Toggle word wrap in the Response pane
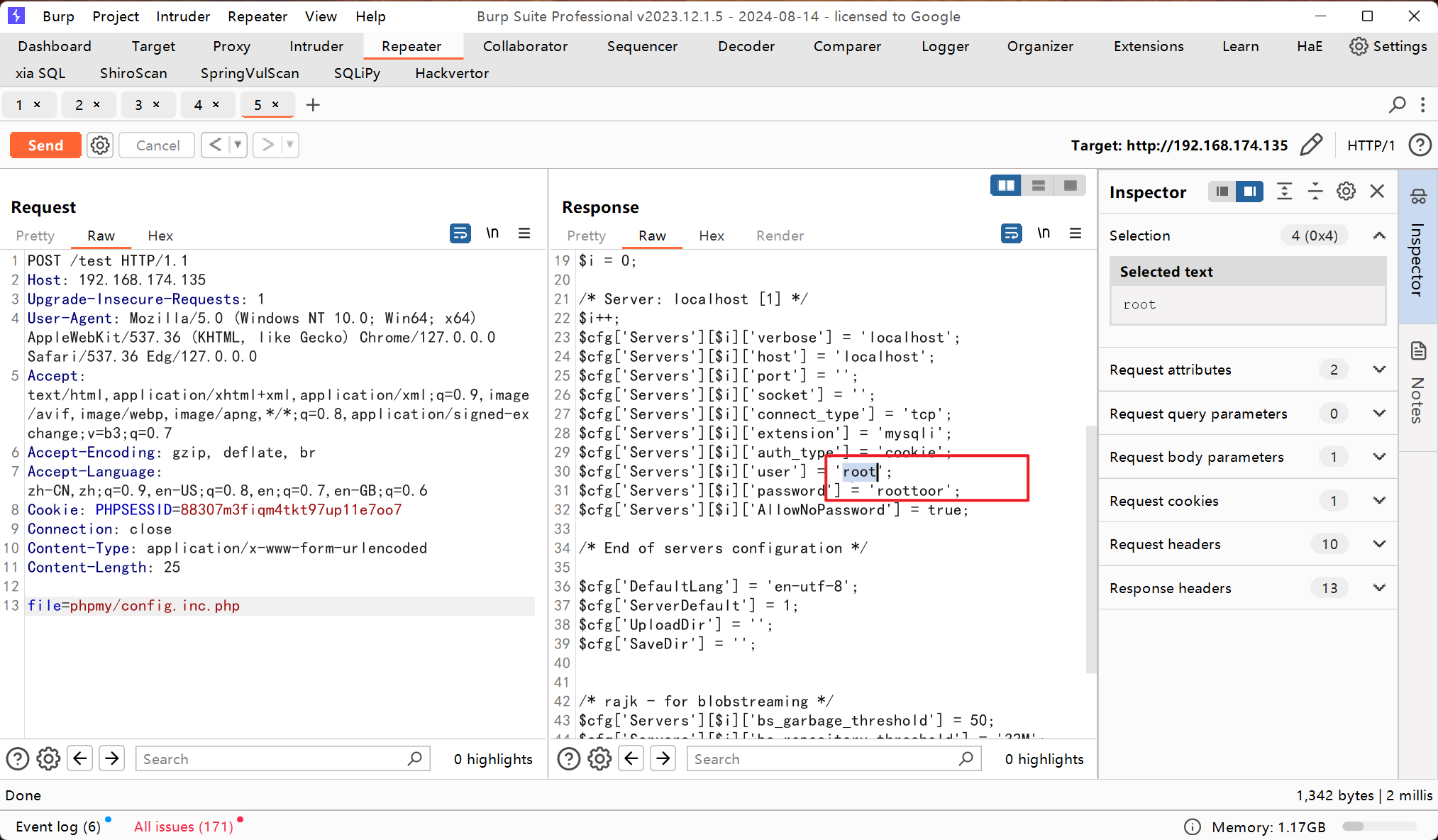The height and width of the screenshot is (840, 1438). [1012, 233]
